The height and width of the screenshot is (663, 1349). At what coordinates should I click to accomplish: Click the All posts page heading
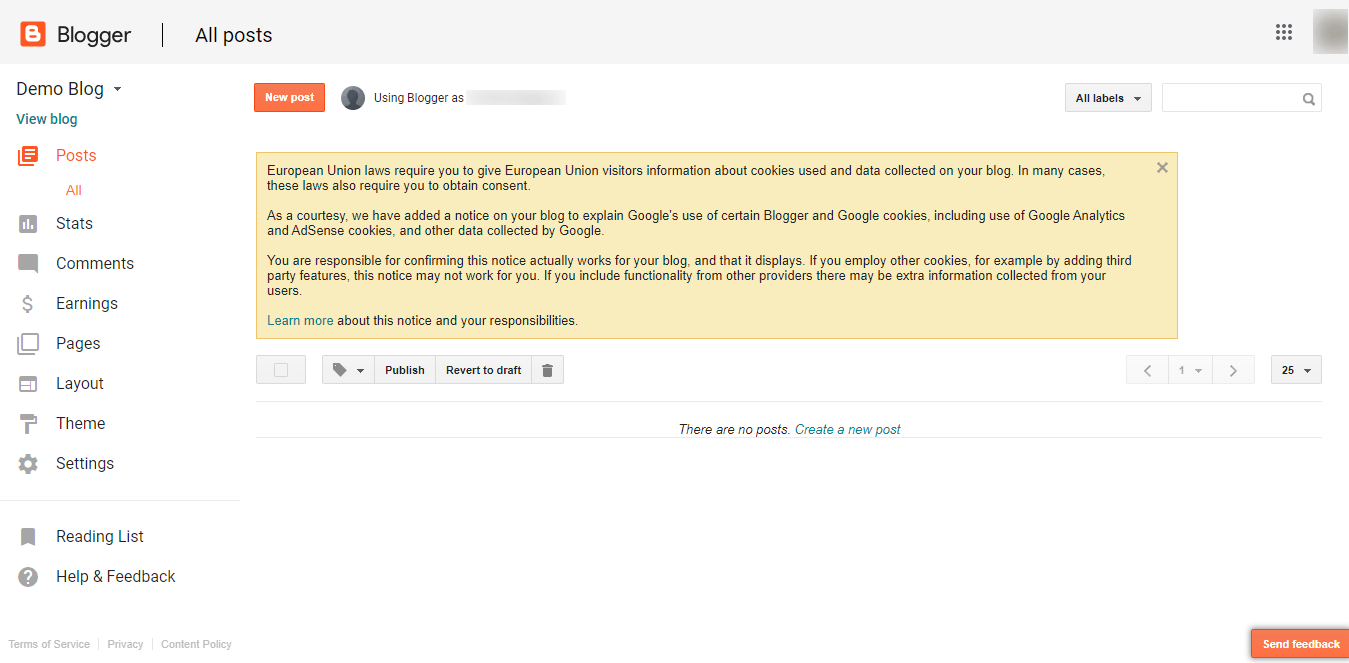pyautogui.click(x=234, y=35)
